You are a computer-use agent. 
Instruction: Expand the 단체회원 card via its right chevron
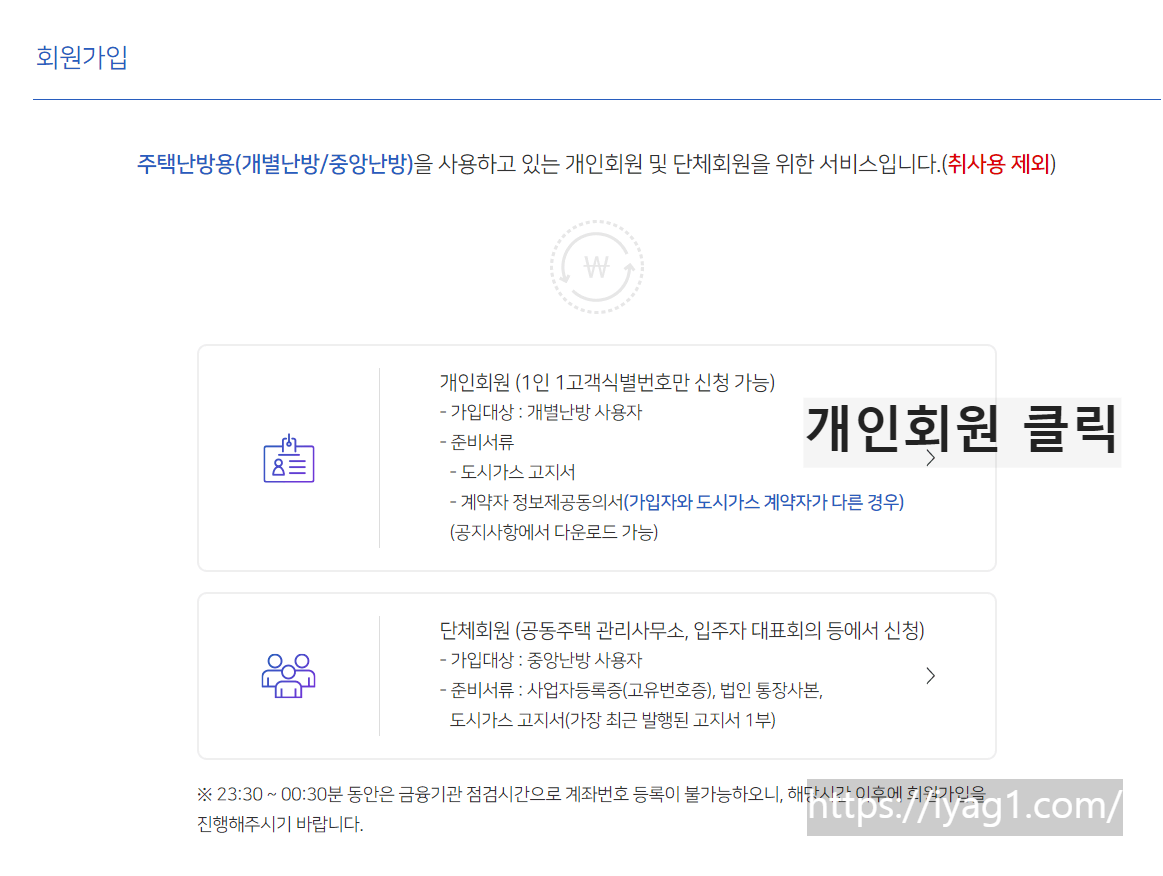pos(930,675)
